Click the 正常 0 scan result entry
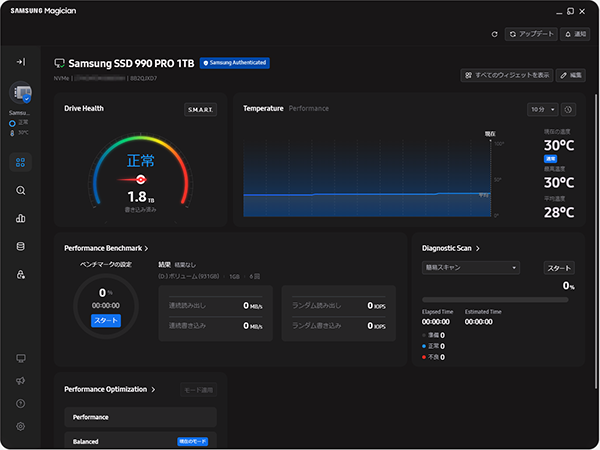 (434, 346)
